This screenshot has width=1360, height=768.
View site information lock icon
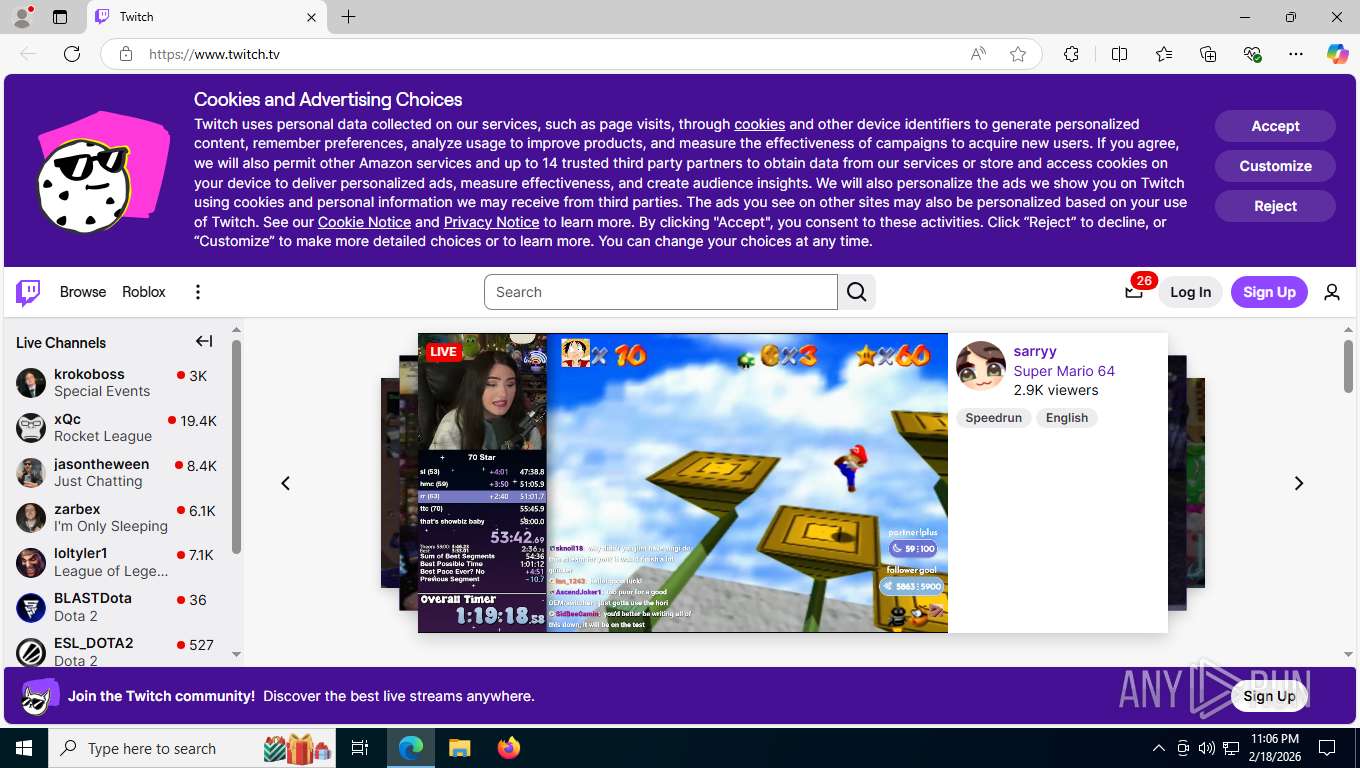tap(126, 54)
